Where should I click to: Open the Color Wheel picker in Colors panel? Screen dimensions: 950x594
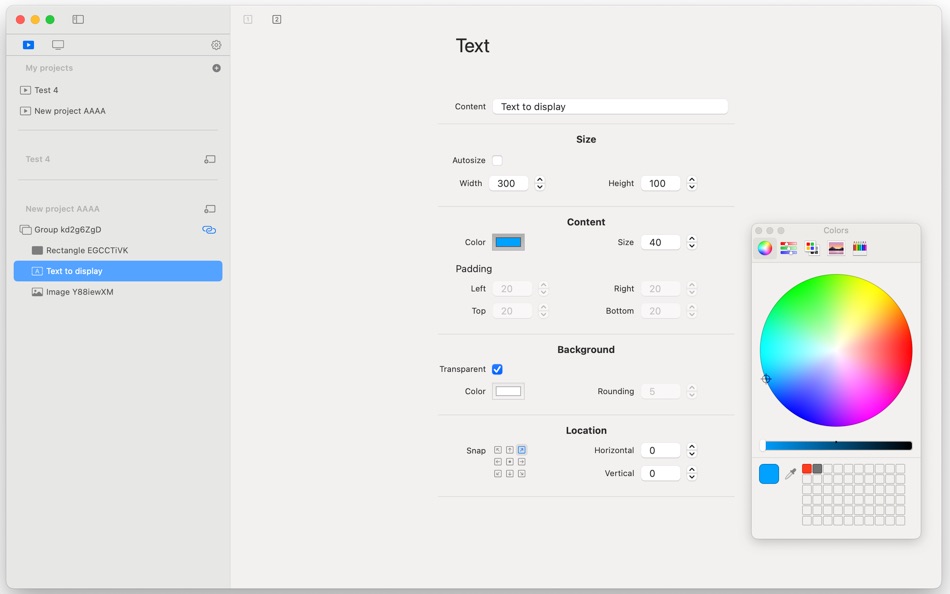coord(765,247)
